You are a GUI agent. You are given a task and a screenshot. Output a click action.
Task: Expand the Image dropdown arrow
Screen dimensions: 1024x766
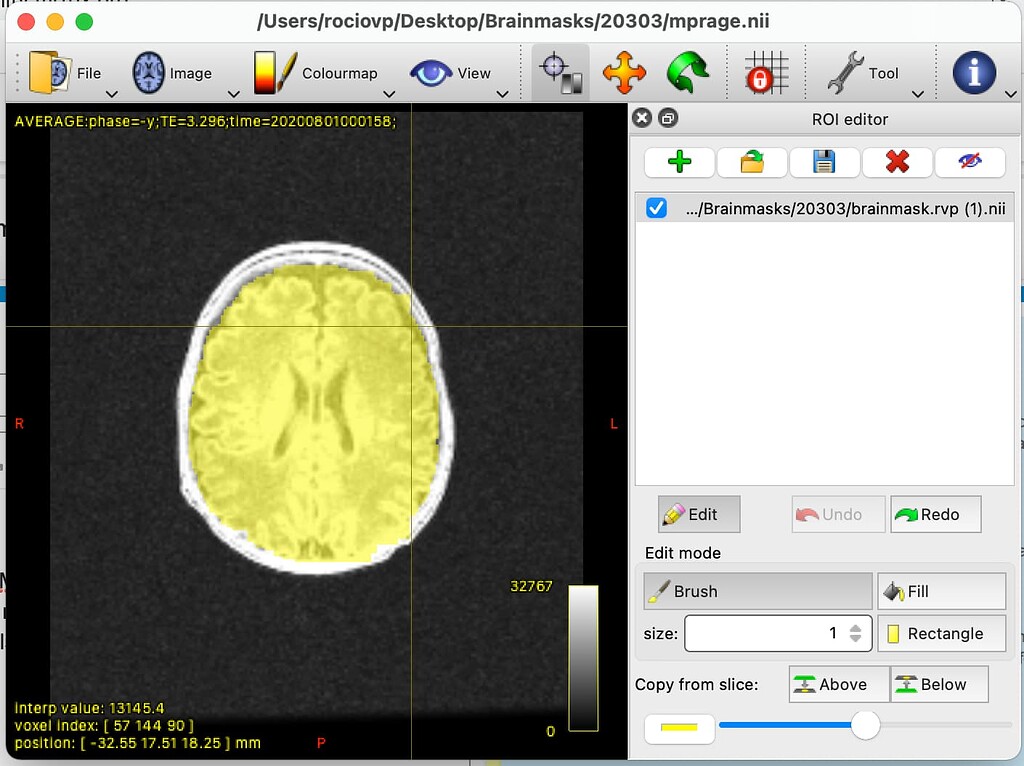233,94
